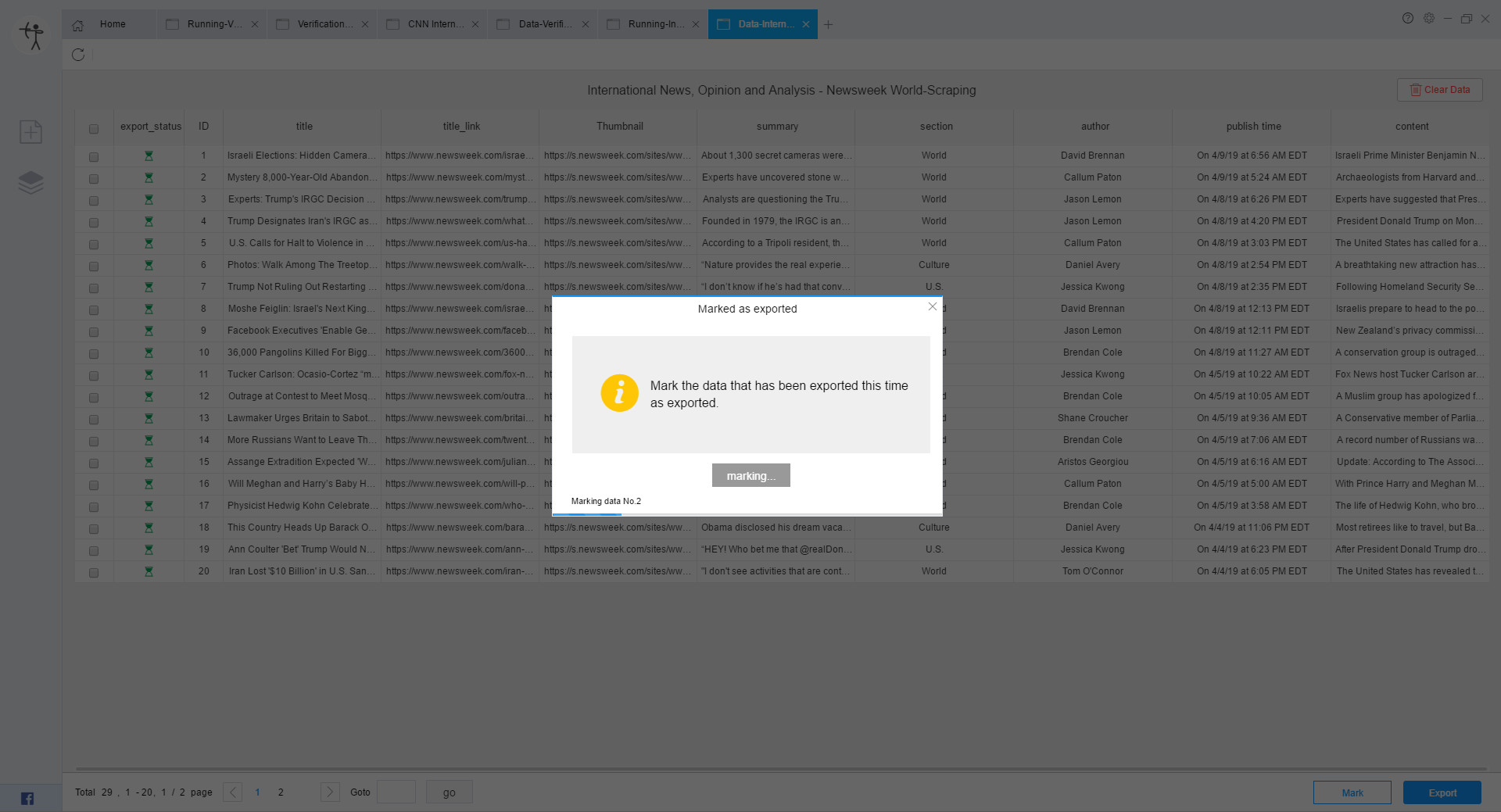
Task: Close the Verification... tab
Action: coord(365,24)
